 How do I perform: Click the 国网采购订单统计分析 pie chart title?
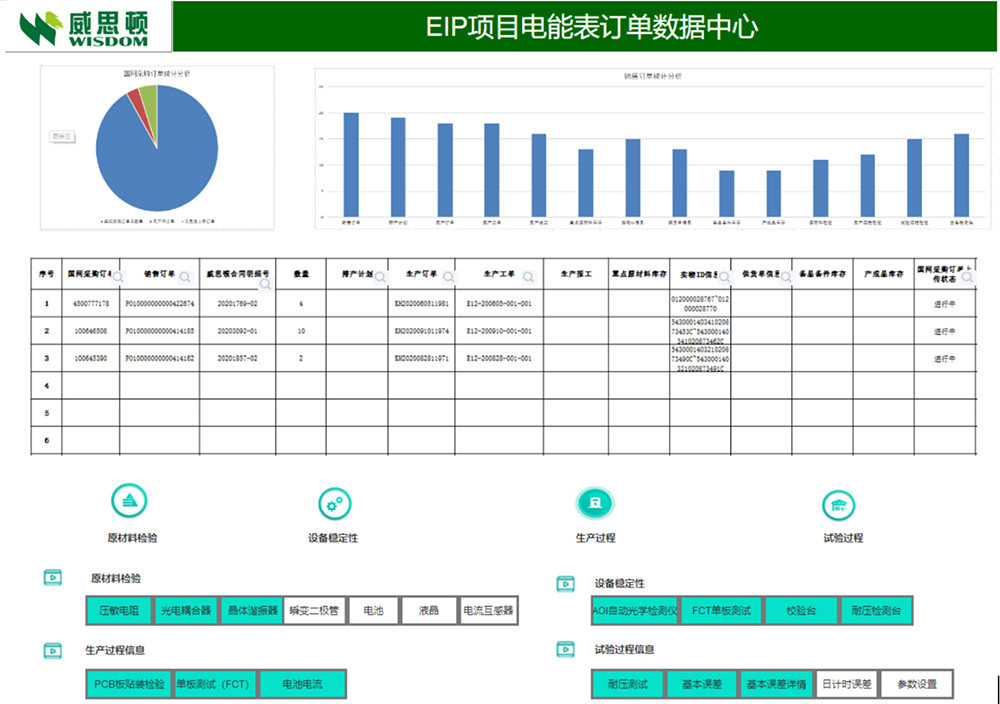[157, 74]
